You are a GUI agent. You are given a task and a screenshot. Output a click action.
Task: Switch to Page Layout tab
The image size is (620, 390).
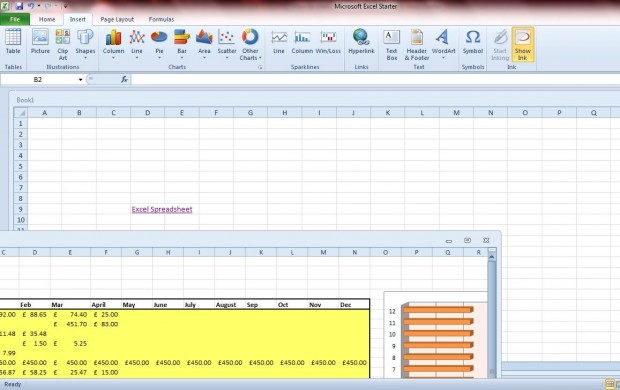(x=117, y=19)
